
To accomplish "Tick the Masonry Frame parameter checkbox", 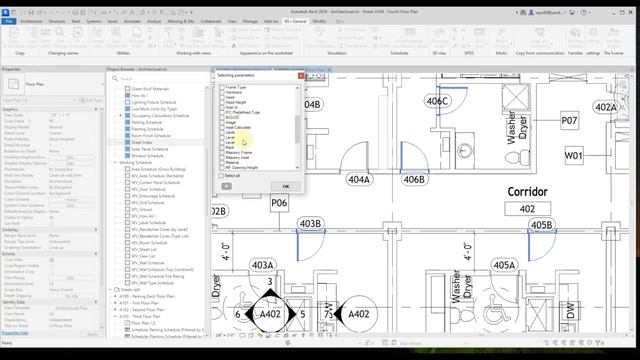I will point(222,152).
